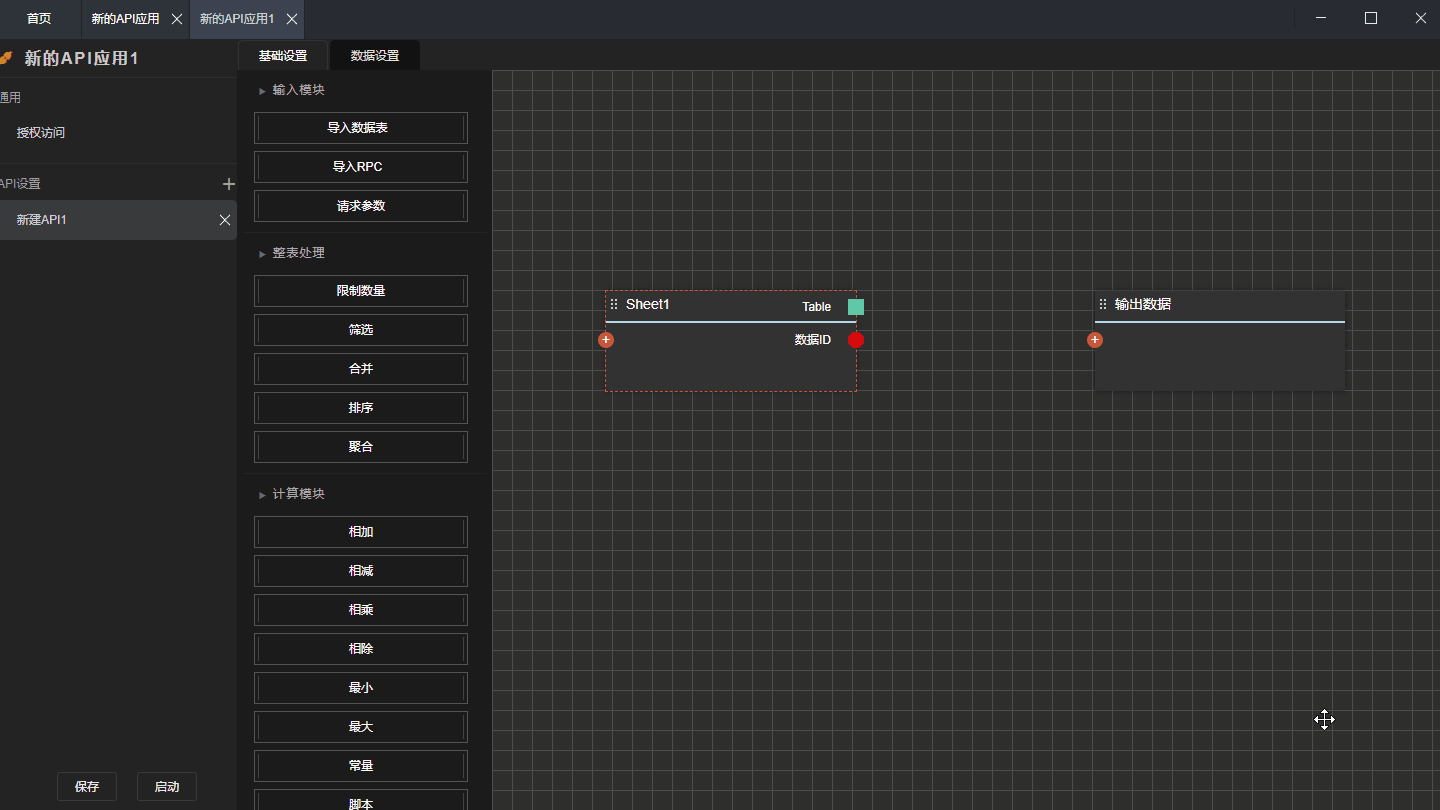
Task: Click the red plus port on Sheet1 node
Action: [x=606, y=340]
